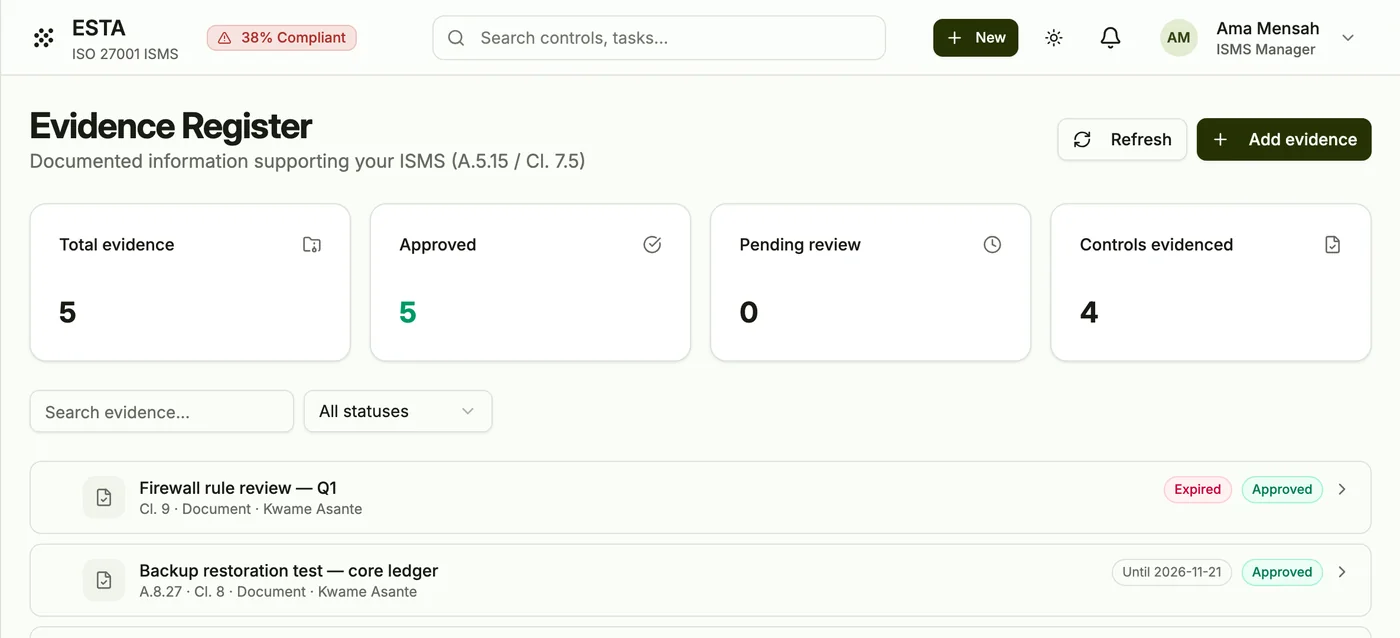Open the 38% Compliant status badge
The height and width of the screenshot is (638, 1400).
[282, 38]
